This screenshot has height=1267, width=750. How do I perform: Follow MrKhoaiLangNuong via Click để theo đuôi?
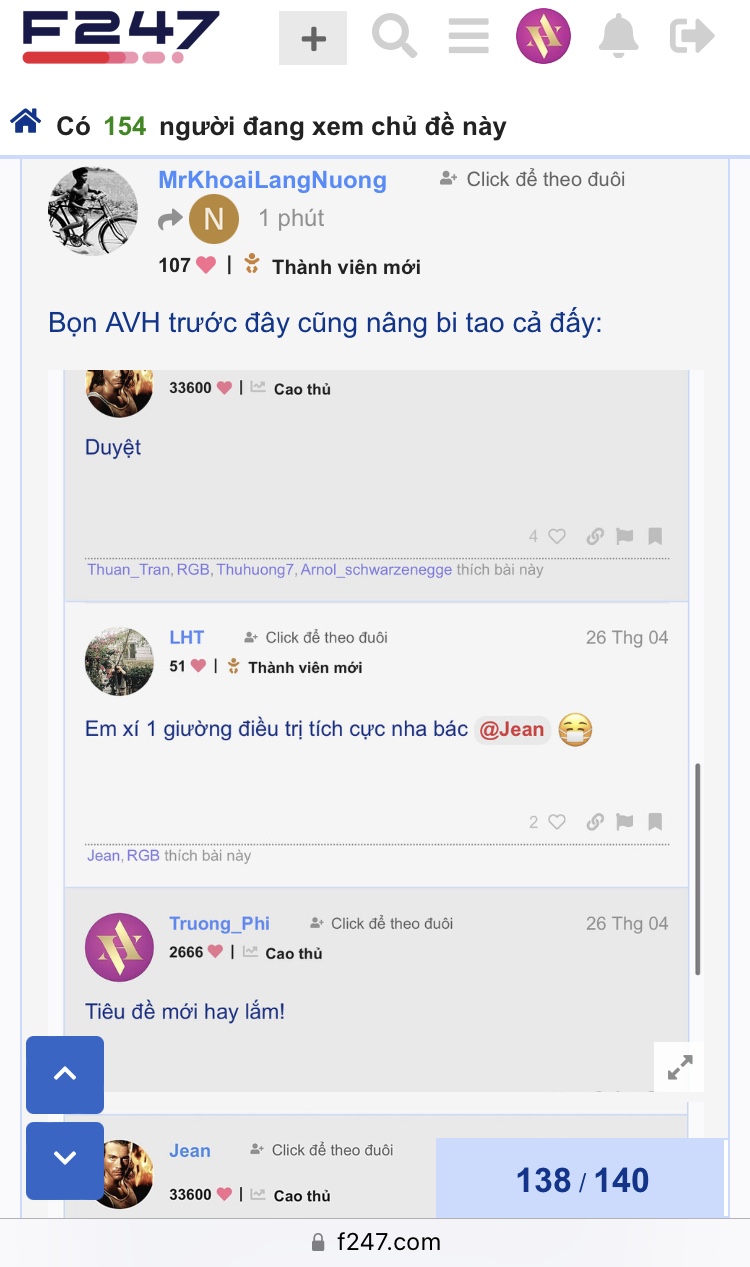[x=533, y=179]
